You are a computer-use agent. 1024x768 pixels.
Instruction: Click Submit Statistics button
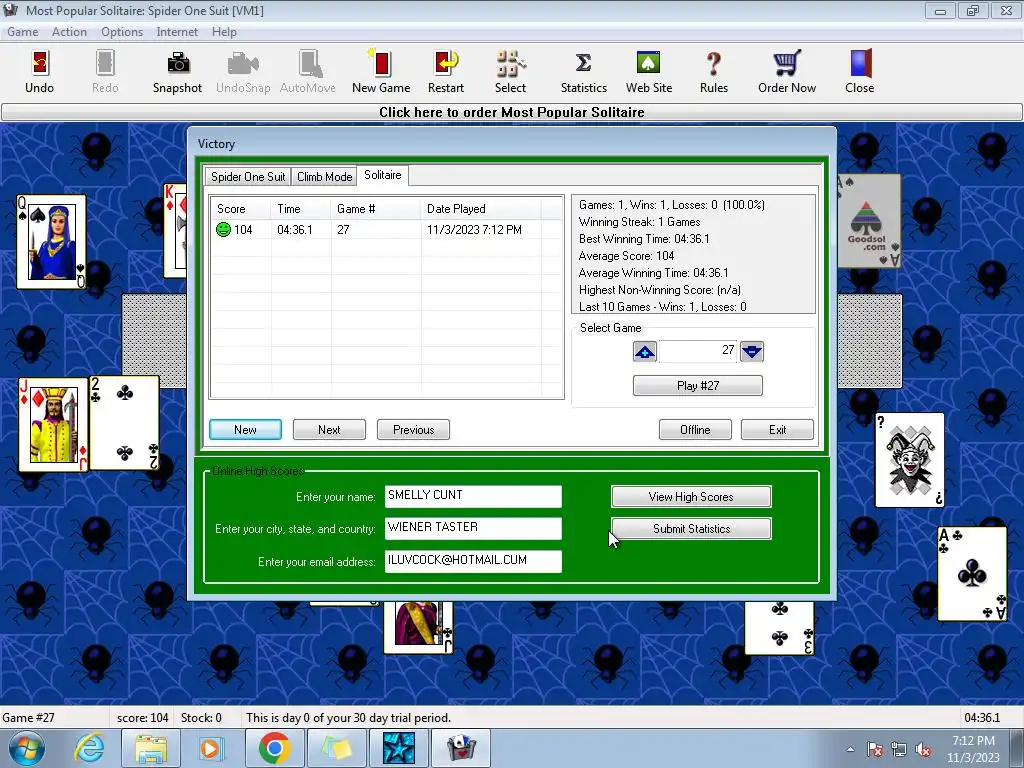coord(691,528)
